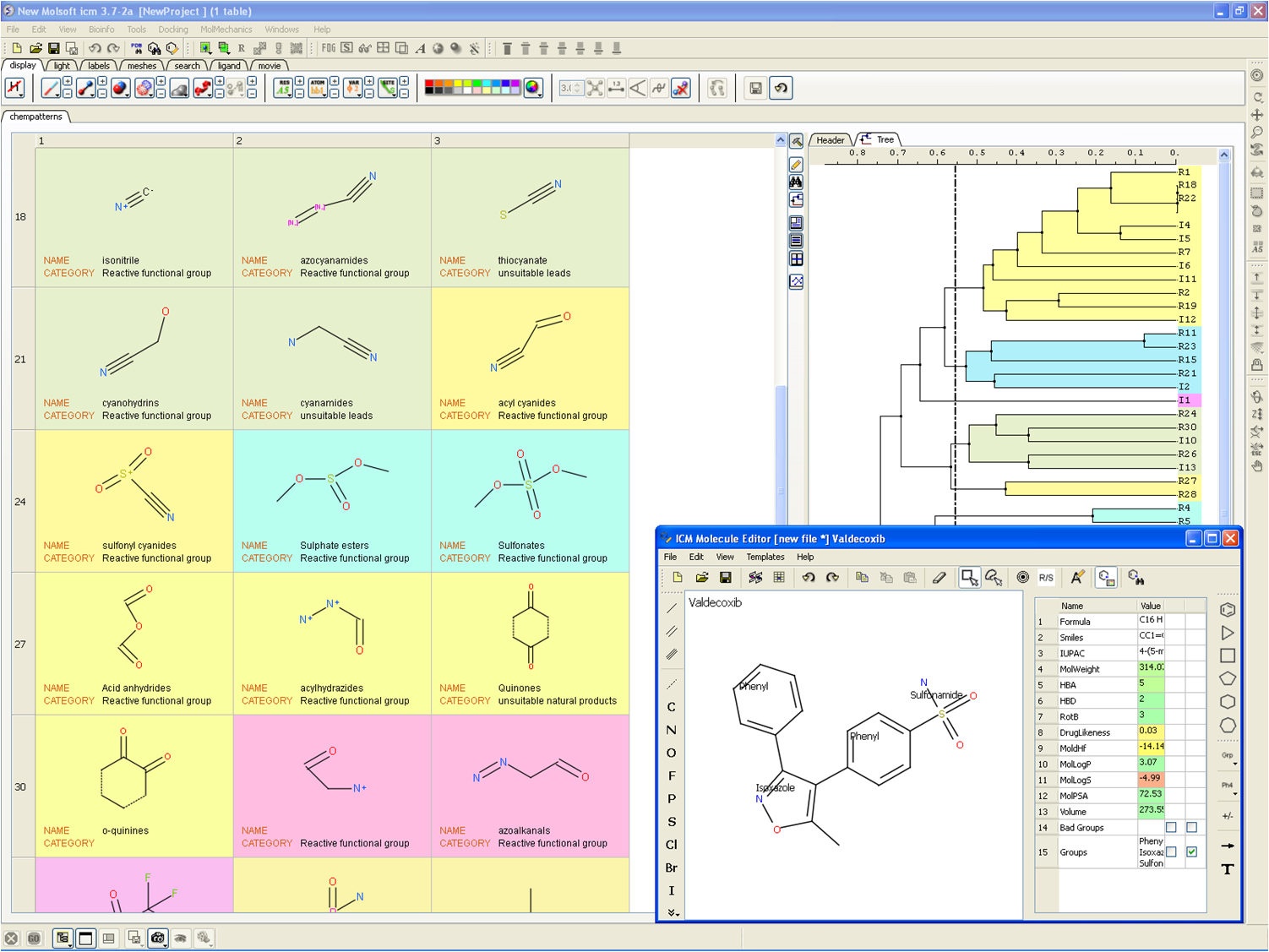Open the color wheel palette dropdown
Viewport: 1269px width, 952px height.
point(533,88)
